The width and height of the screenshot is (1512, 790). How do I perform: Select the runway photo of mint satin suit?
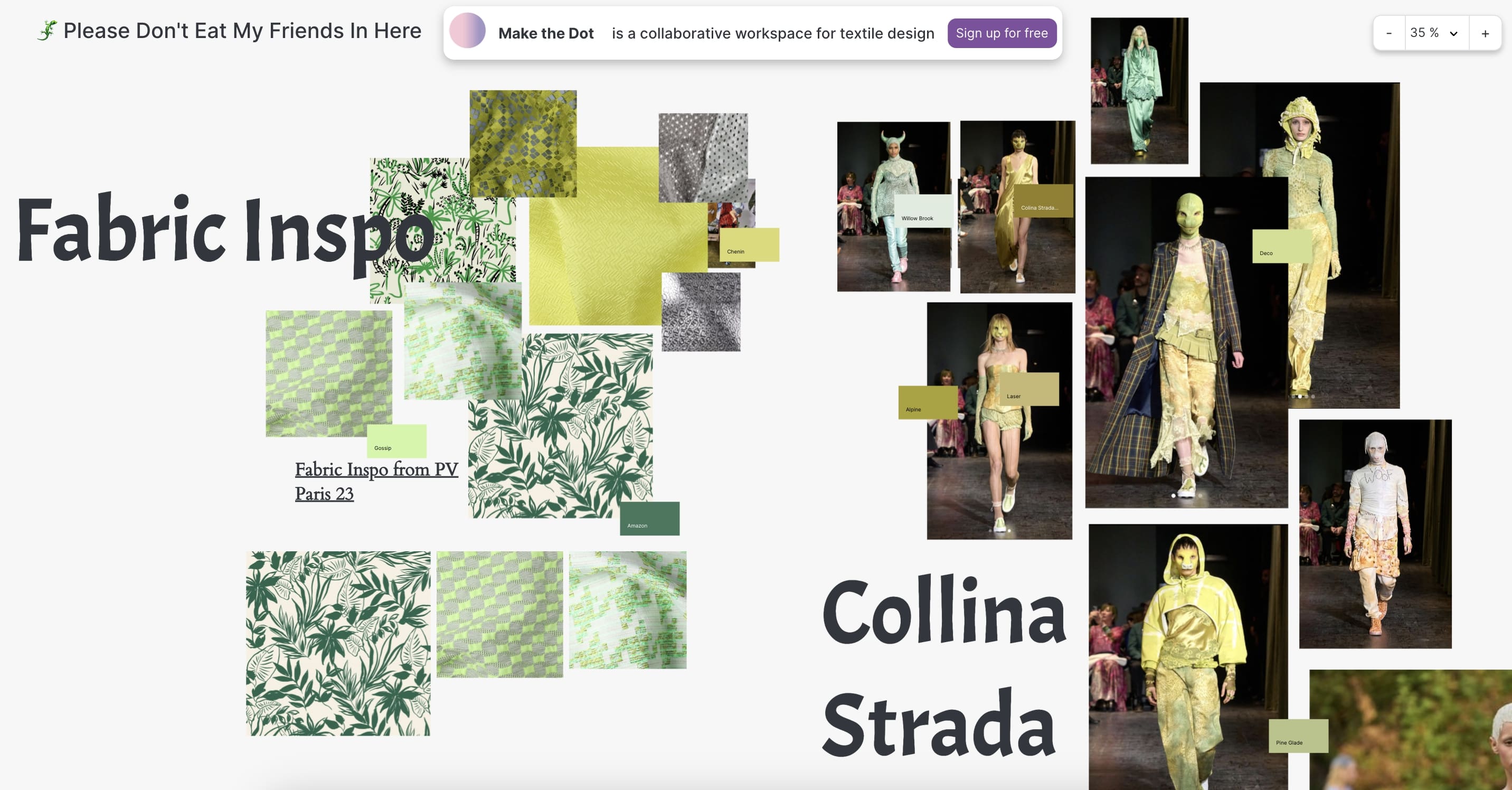coord(1139,90)
